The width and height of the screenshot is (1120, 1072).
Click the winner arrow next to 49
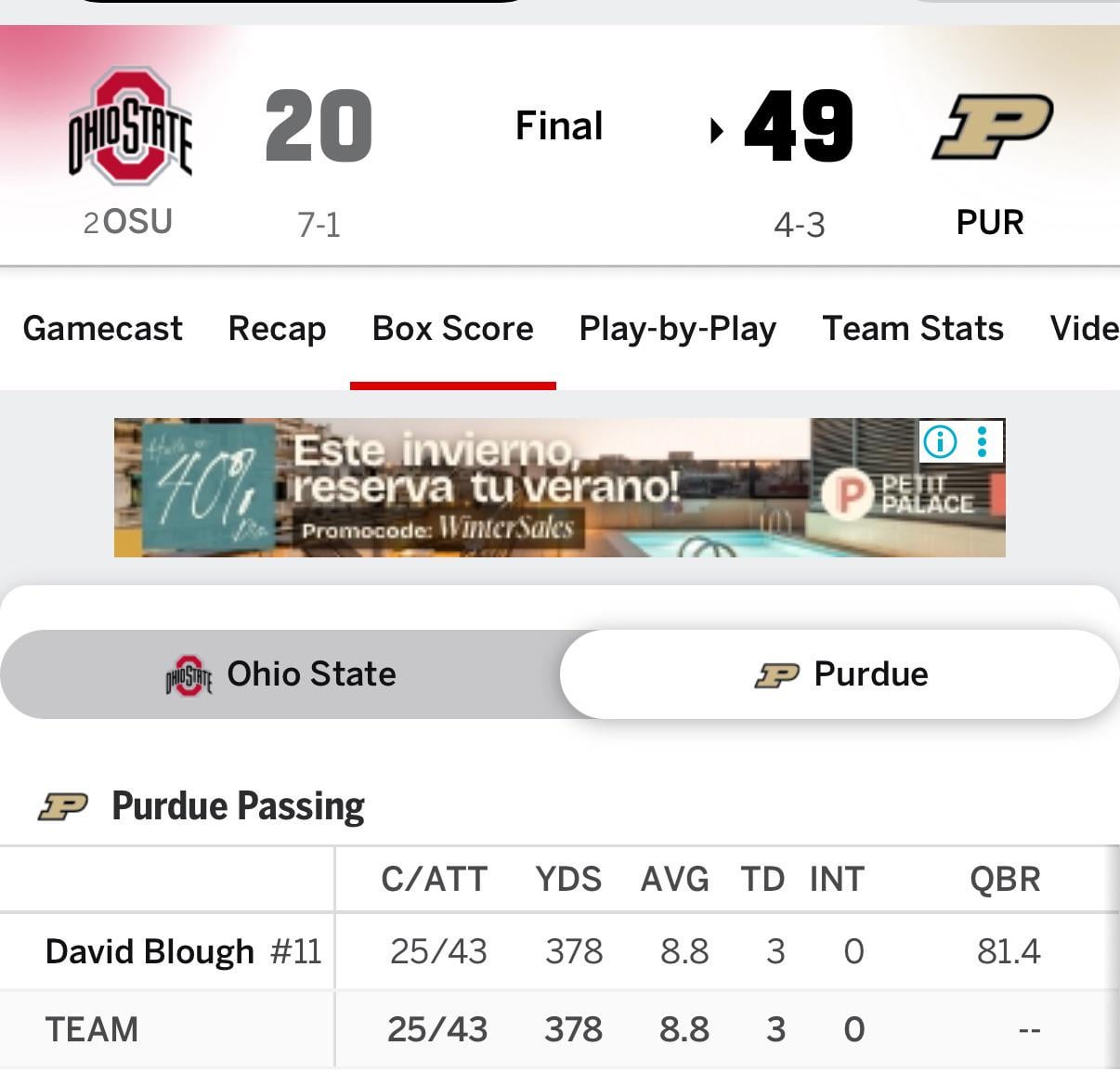point(716,130)
